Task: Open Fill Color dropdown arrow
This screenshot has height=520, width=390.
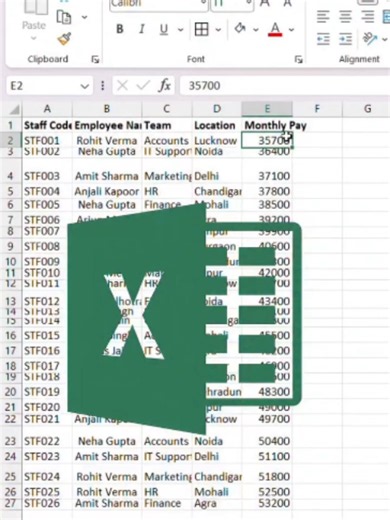Action: pos(256,30)
